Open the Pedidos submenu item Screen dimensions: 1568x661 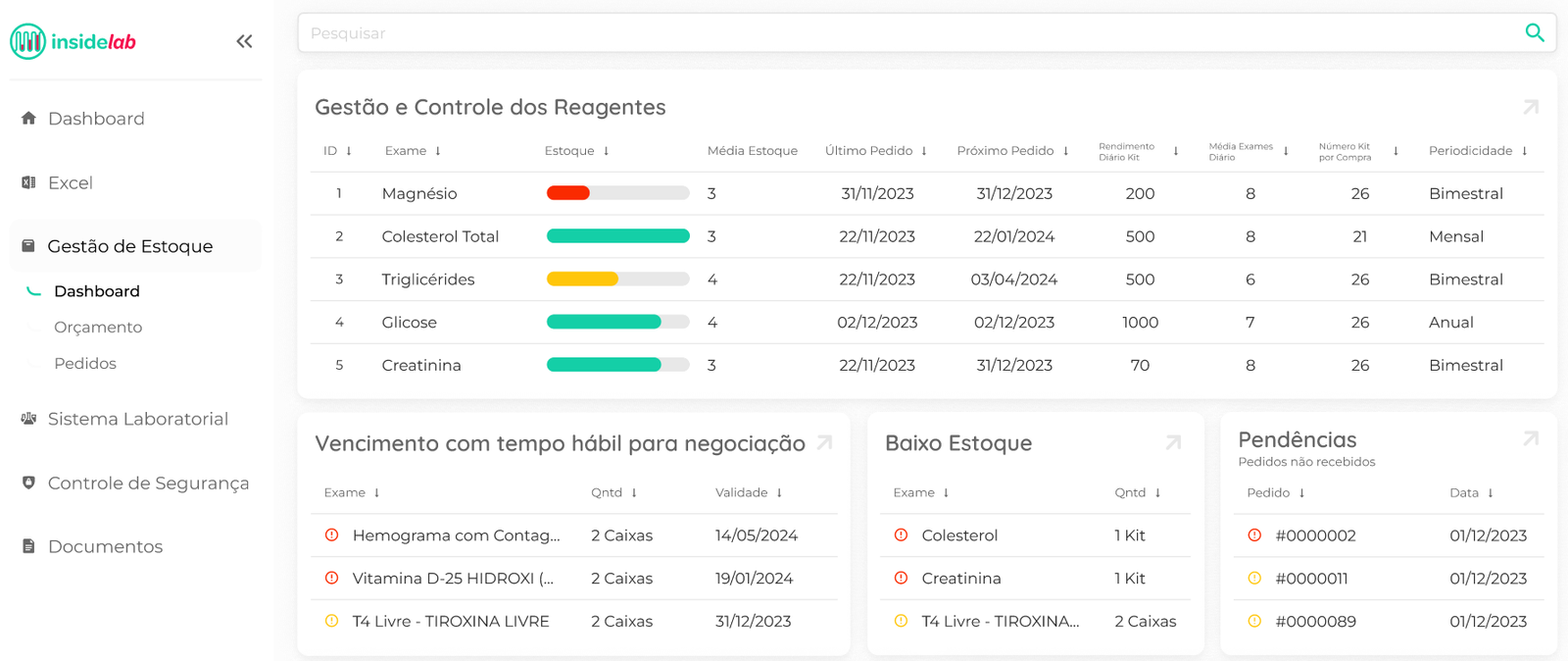tap(85, 363)
